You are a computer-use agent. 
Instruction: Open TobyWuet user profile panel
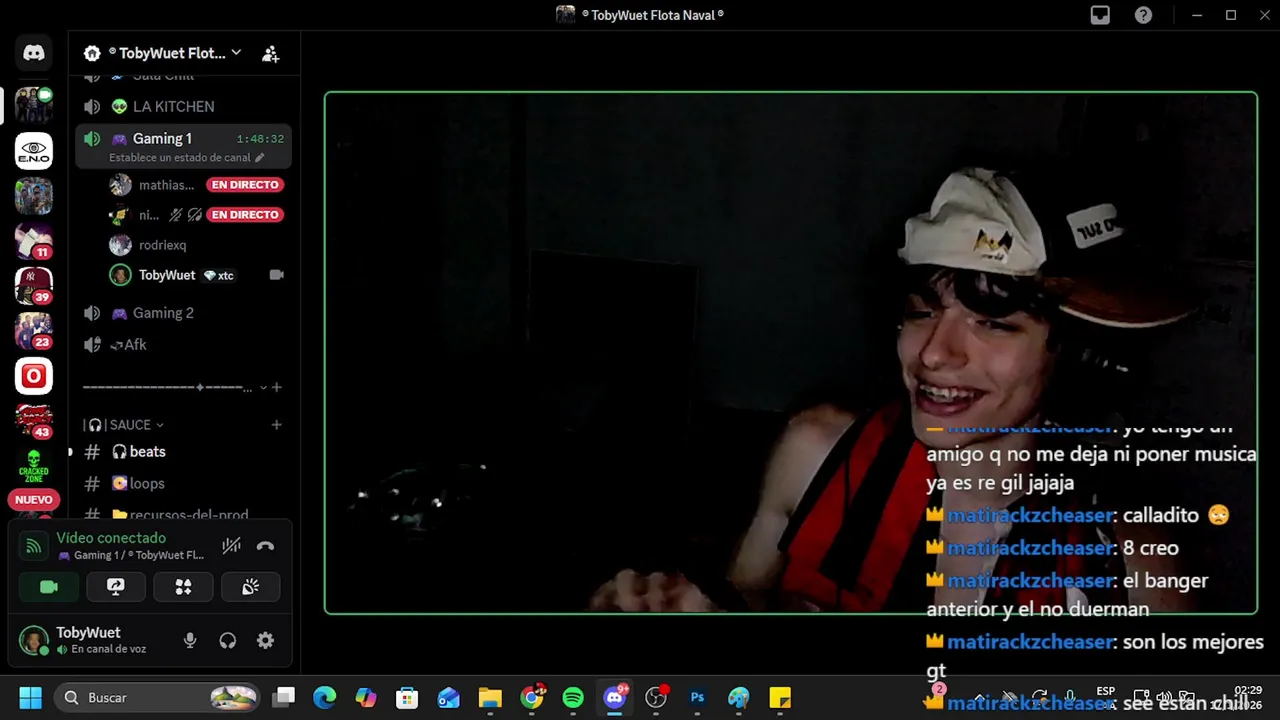point(90,640)
